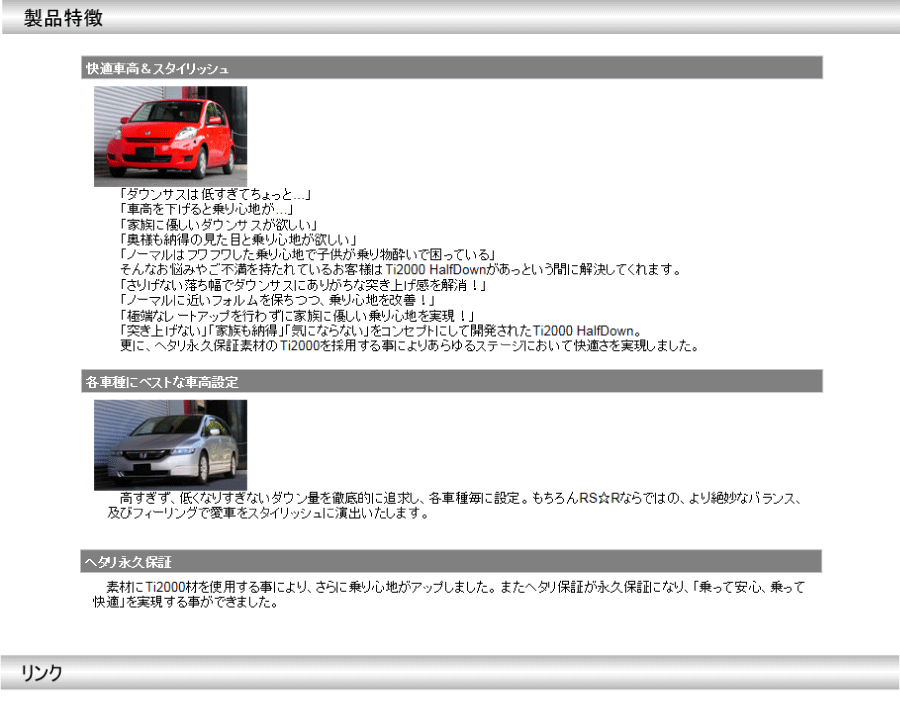Click the line 及びフィーリングで愛車をスタイリッシュに
This screenshot has width=900, height=717.
pos(268,513)
